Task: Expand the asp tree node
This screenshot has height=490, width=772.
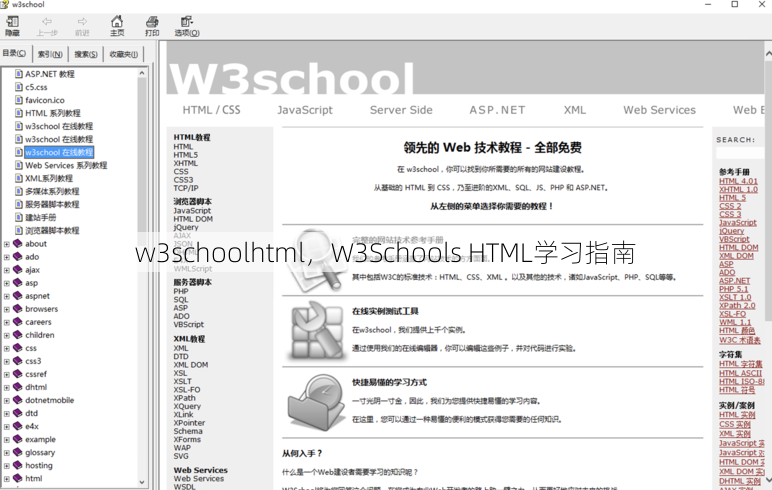Action: coord(6,283)
